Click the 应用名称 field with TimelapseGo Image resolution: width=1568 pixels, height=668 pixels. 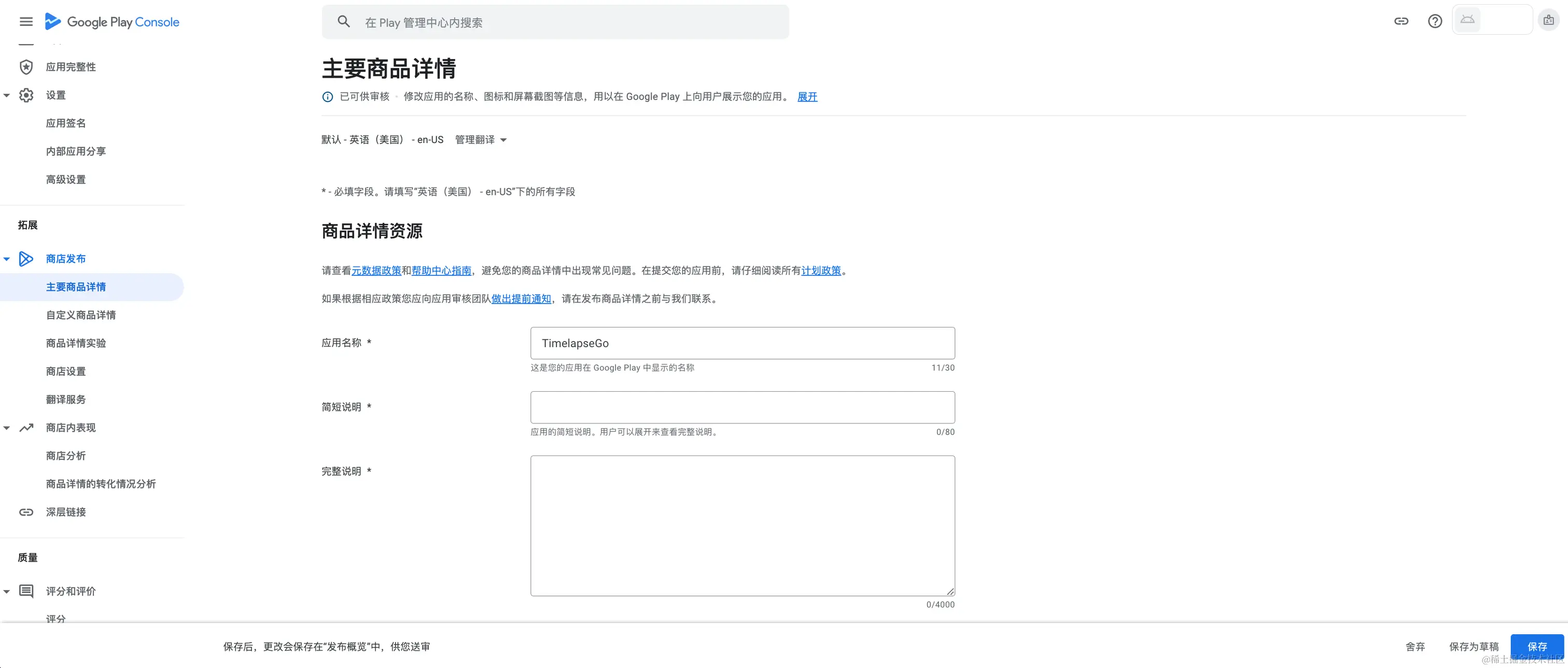tap(742, 343)
